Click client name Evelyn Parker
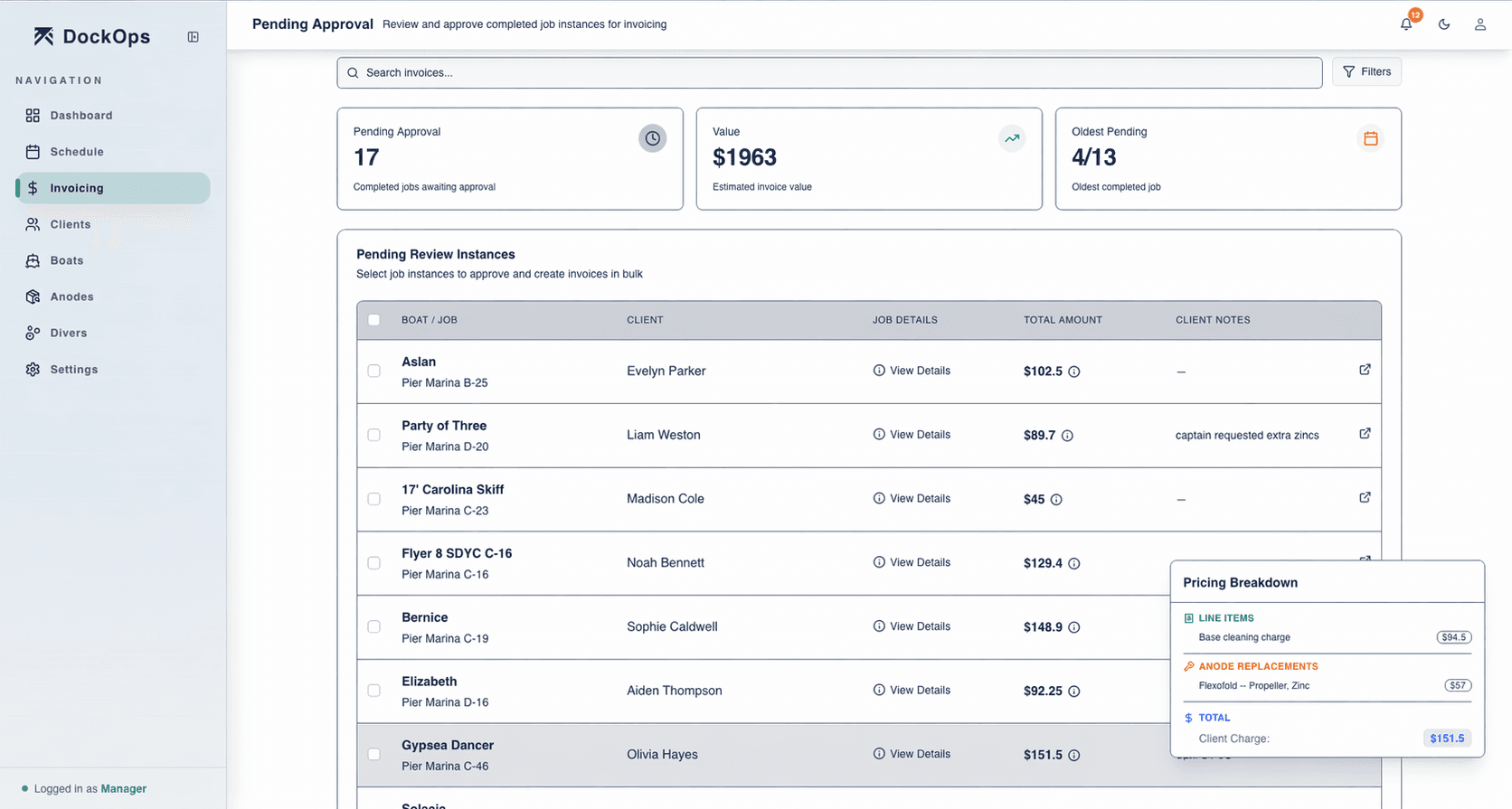 pos(666,371)
